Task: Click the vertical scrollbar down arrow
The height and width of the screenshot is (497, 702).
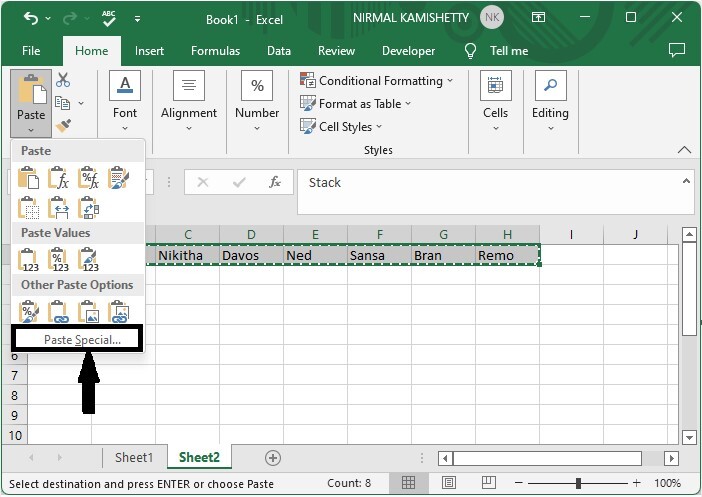Action: point(689,437)
